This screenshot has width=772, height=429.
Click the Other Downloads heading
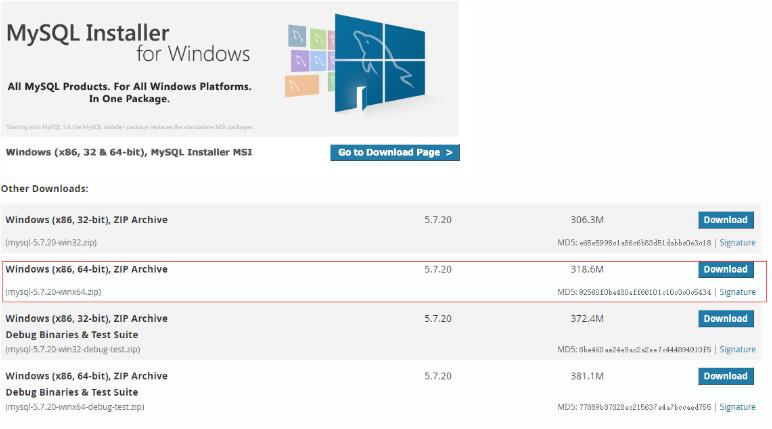coord(45,188)
